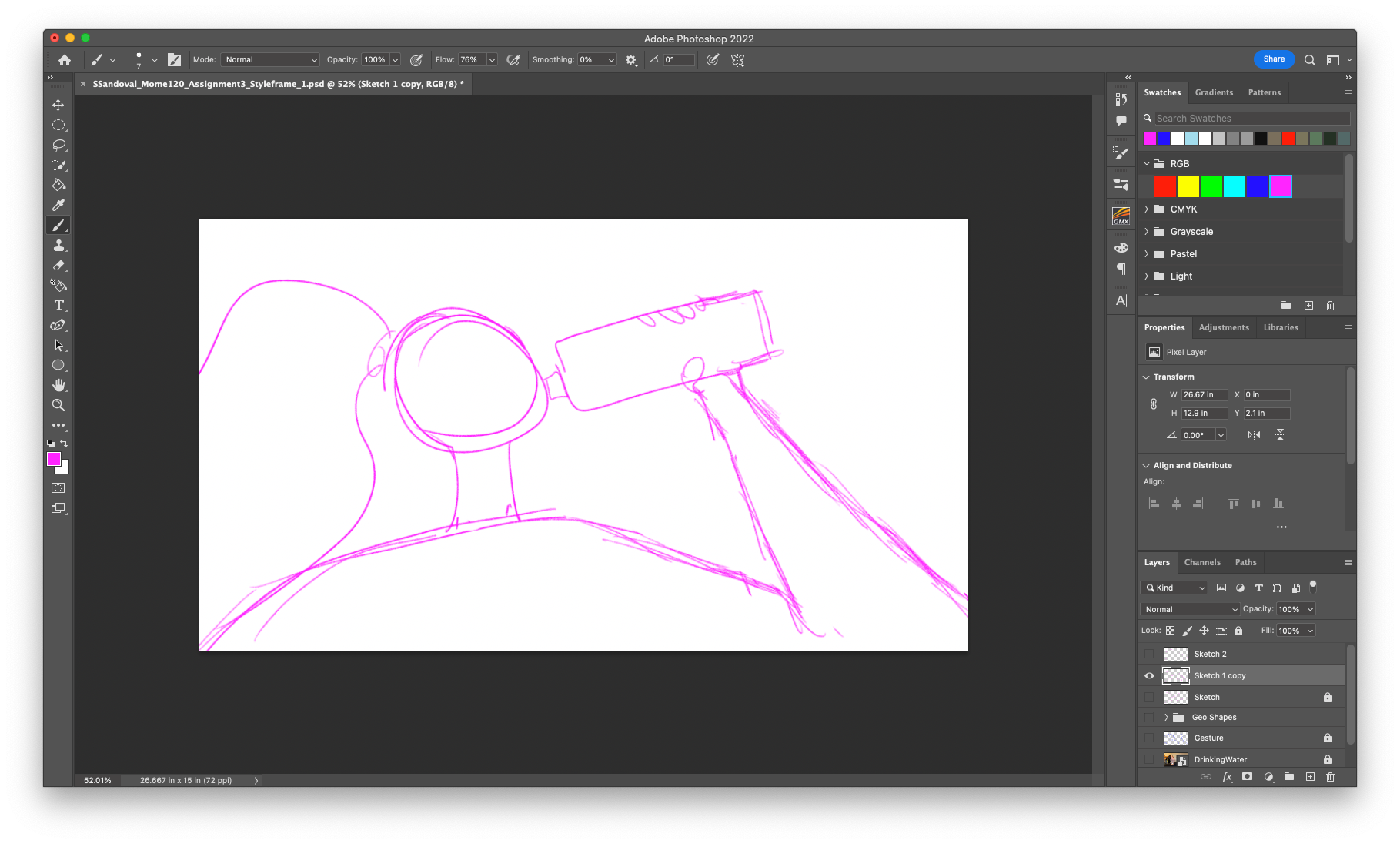
Task: Open the Flow value dropdown
Action: pos(492,60)
